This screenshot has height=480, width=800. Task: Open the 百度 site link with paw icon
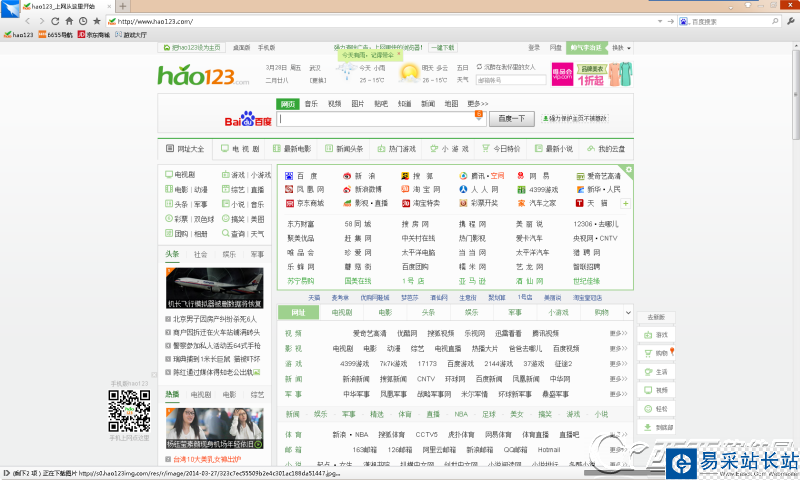(301, 176)
